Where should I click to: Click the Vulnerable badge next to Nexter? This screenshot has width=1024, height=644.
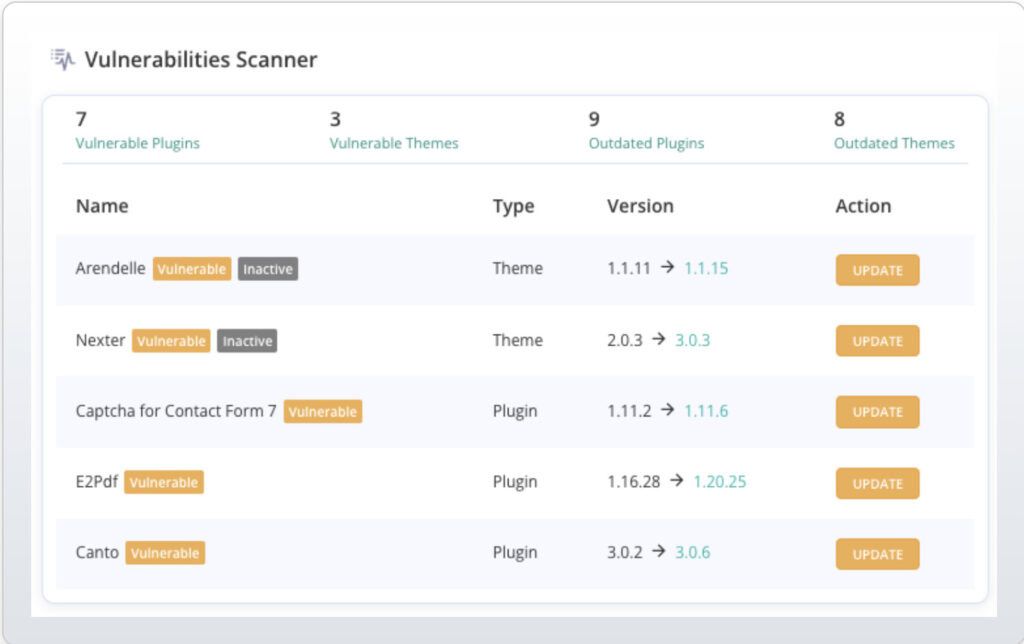click(171, 341)
